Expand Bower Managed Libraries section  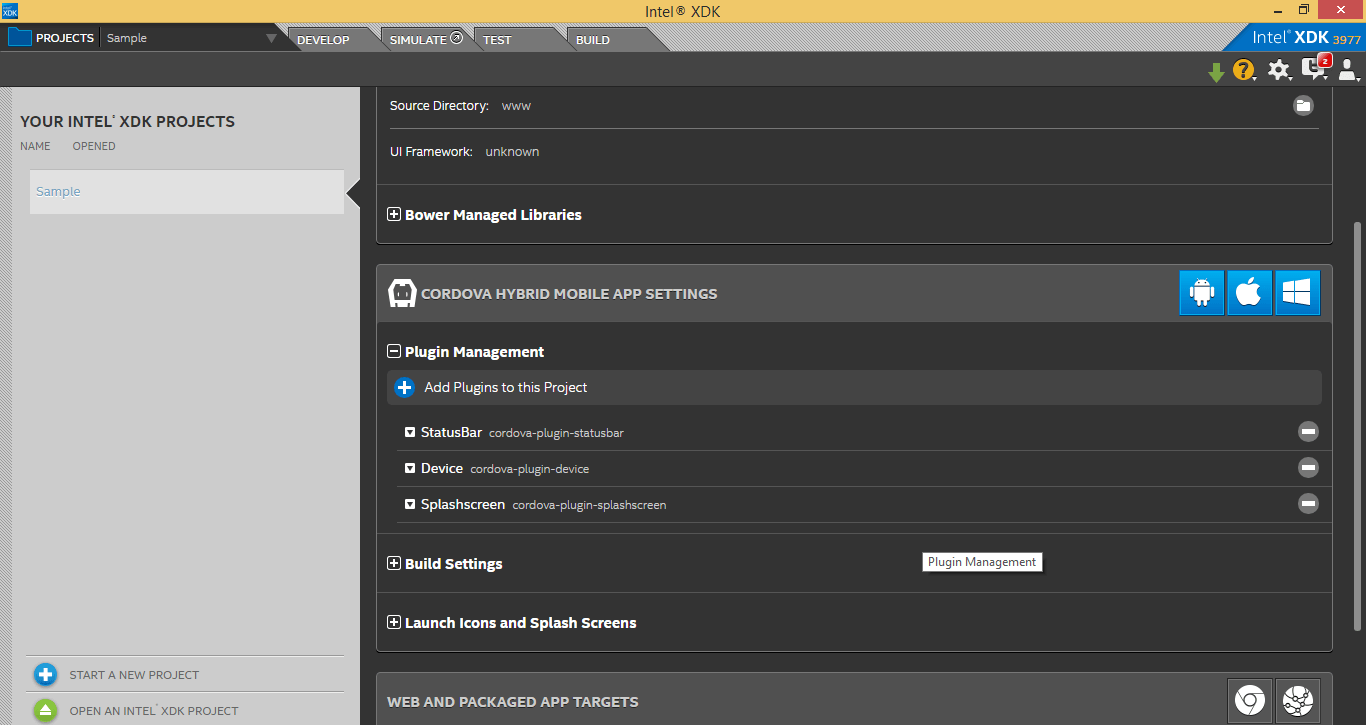tap(394, 215)
